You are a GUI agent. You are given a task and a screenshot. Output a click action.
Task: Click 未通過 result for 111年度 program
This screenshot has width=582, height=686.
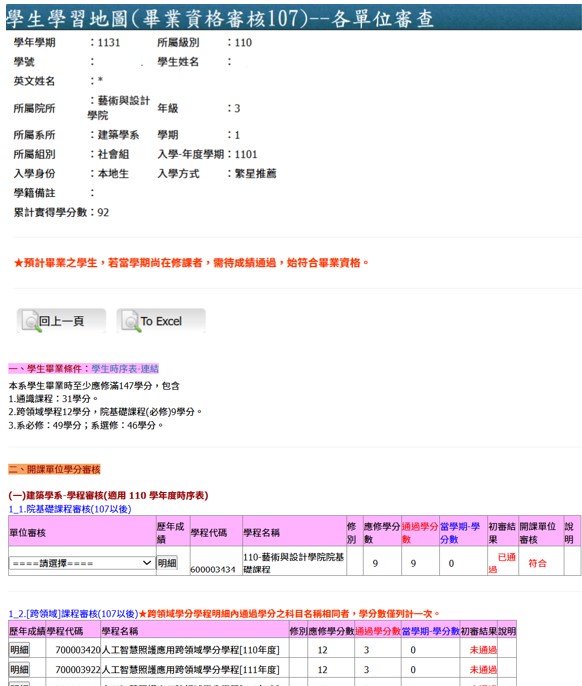click(483, 670)
